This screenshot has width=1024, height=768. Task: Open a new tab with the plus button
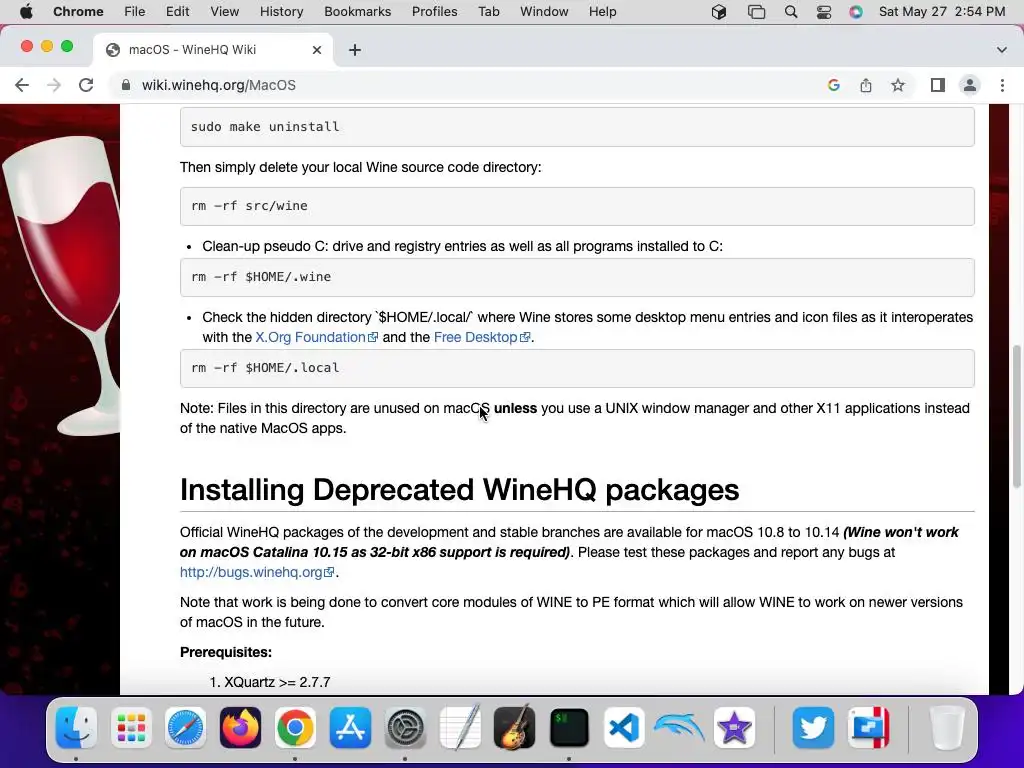click(x=355, y=50)
